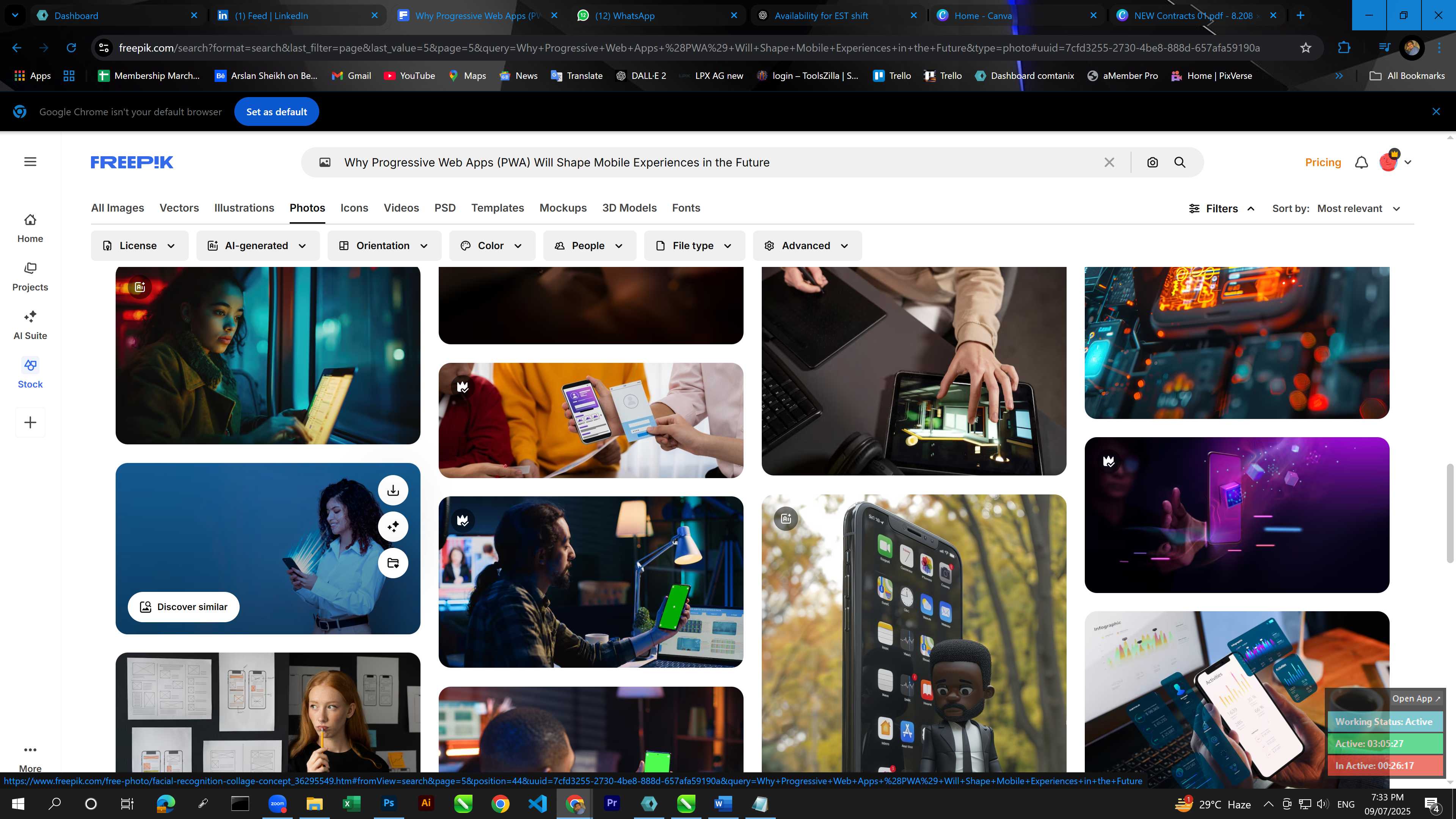
Task: Expand the Orientation filter dropdown
Action: [384, 245]
